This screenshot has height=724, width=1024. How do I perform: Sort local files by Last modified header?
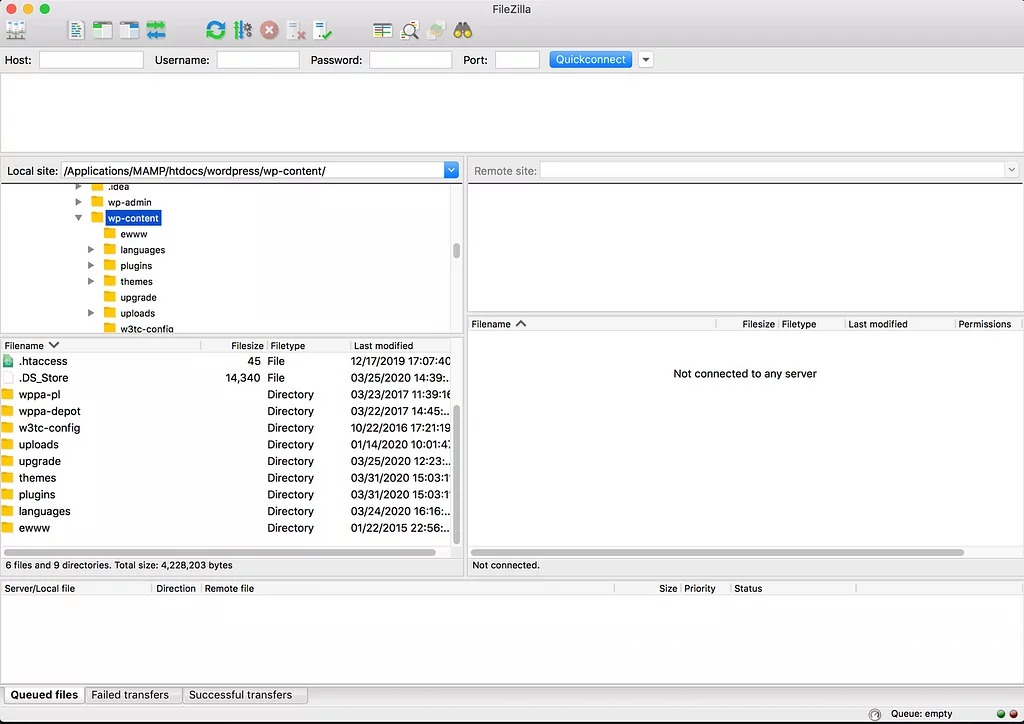point(400,345)
